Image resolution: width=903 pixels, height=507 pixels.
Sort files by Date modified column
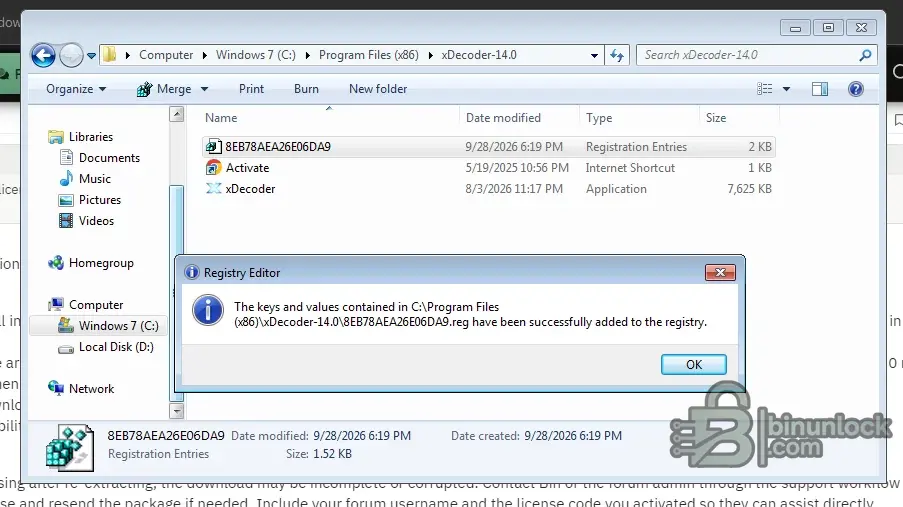(x=503, y=118)
